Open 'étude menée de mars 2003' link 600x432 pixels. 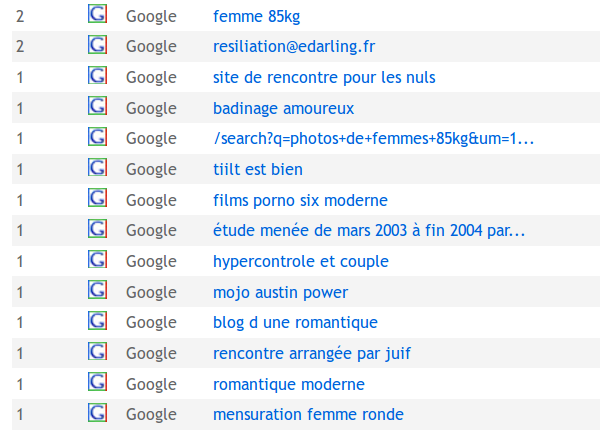click(x=369, y=231)
